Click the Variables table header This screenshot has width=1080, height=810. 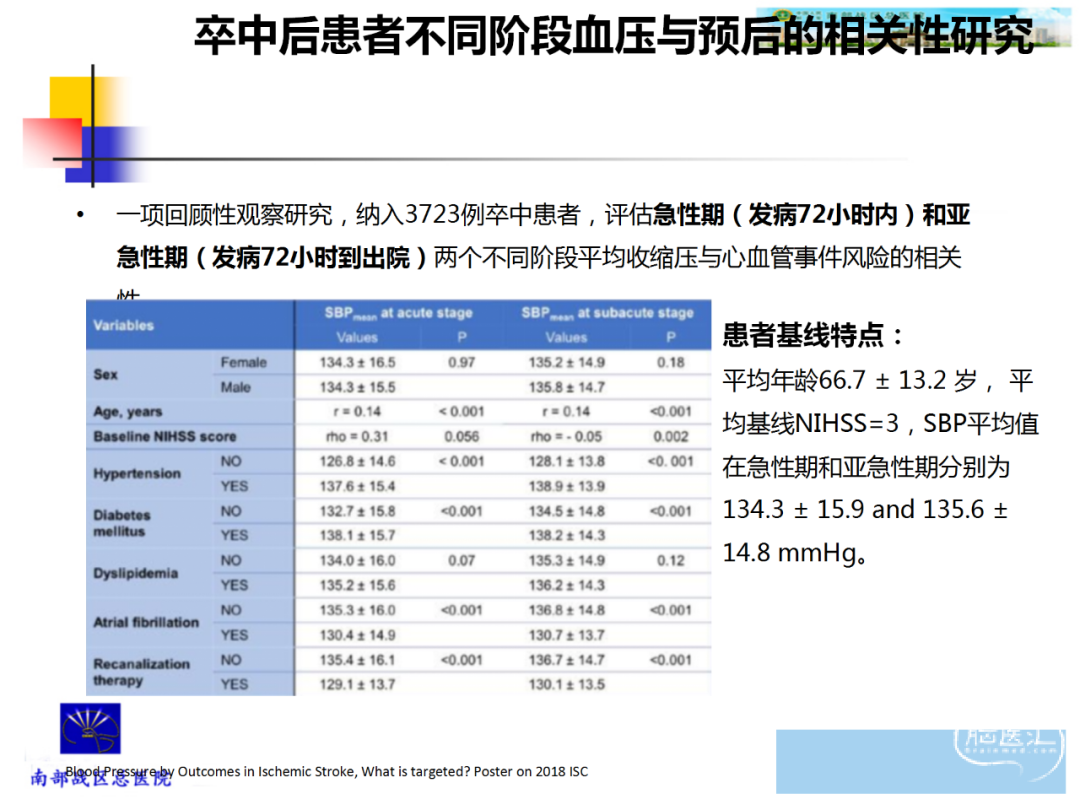click(124, 325)
